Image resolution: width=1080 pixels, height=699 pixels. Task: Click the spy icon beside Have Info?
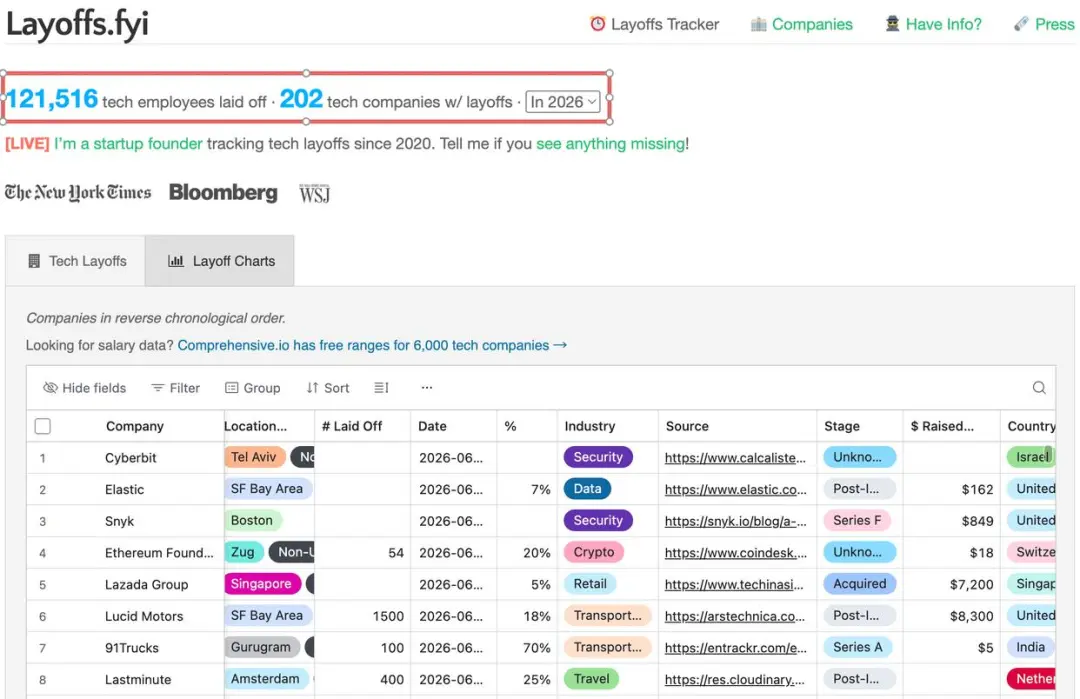tap(893, 24)
